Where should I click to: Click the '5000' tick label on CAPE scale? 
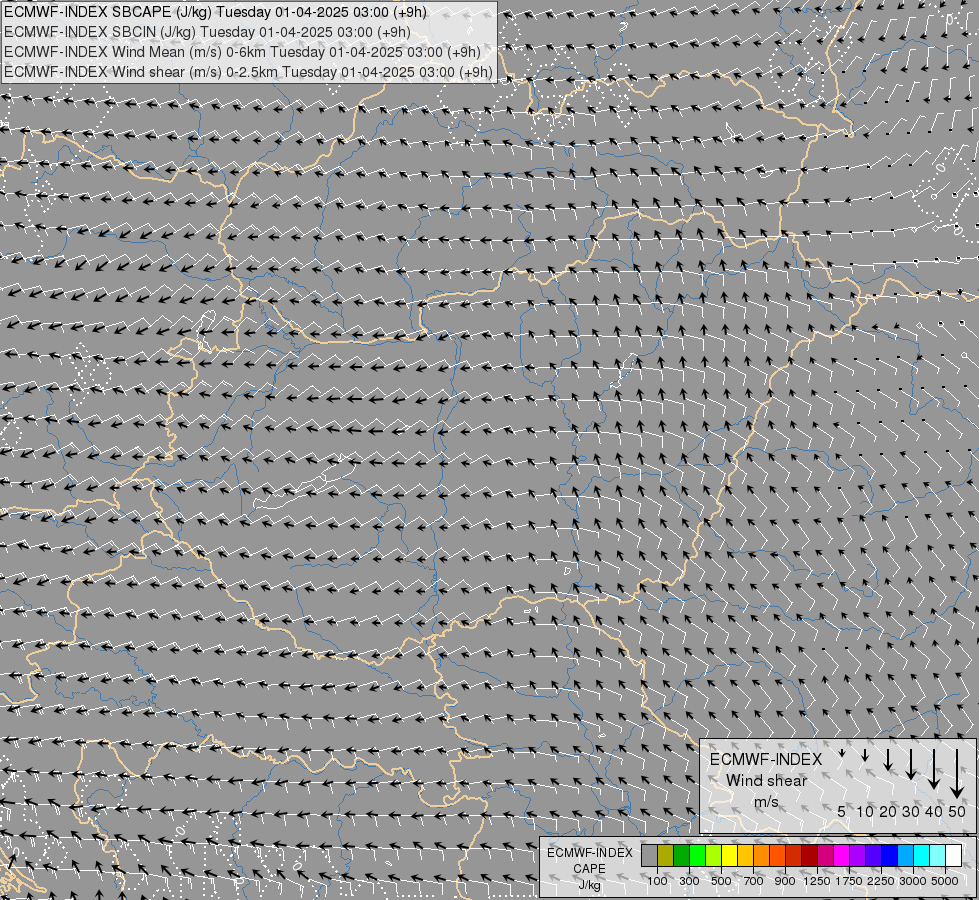pyautogui.click(x=945, y=881)
